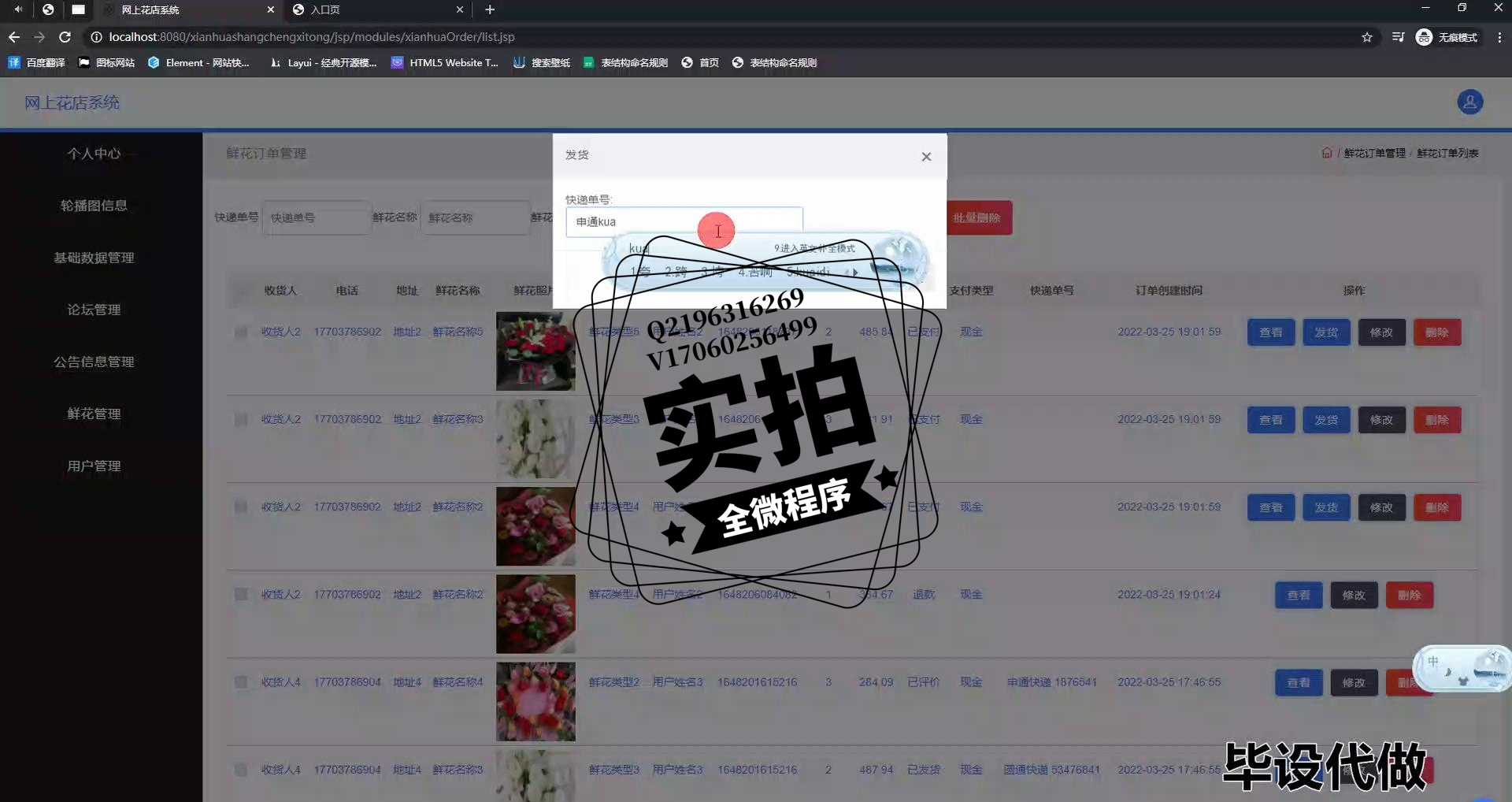Click 修改 for the 鲜花名称5 order
This screenshot has height=802, width=1512.
coord(1381,332)
